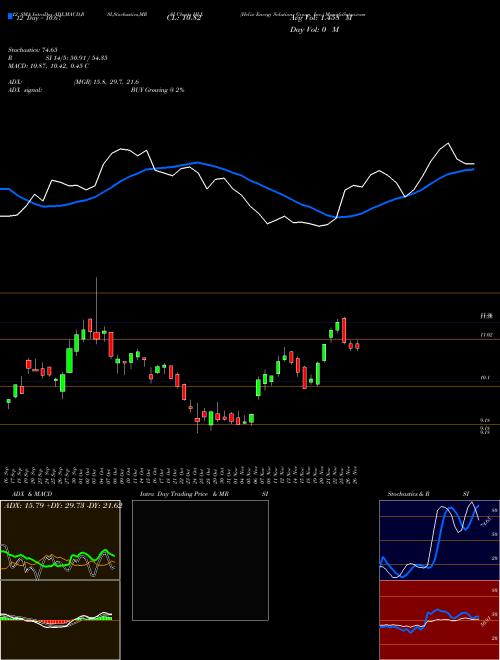Click the 'CL: 10.82' closing price text
The image size is (500, 660).
pos(185,19)
